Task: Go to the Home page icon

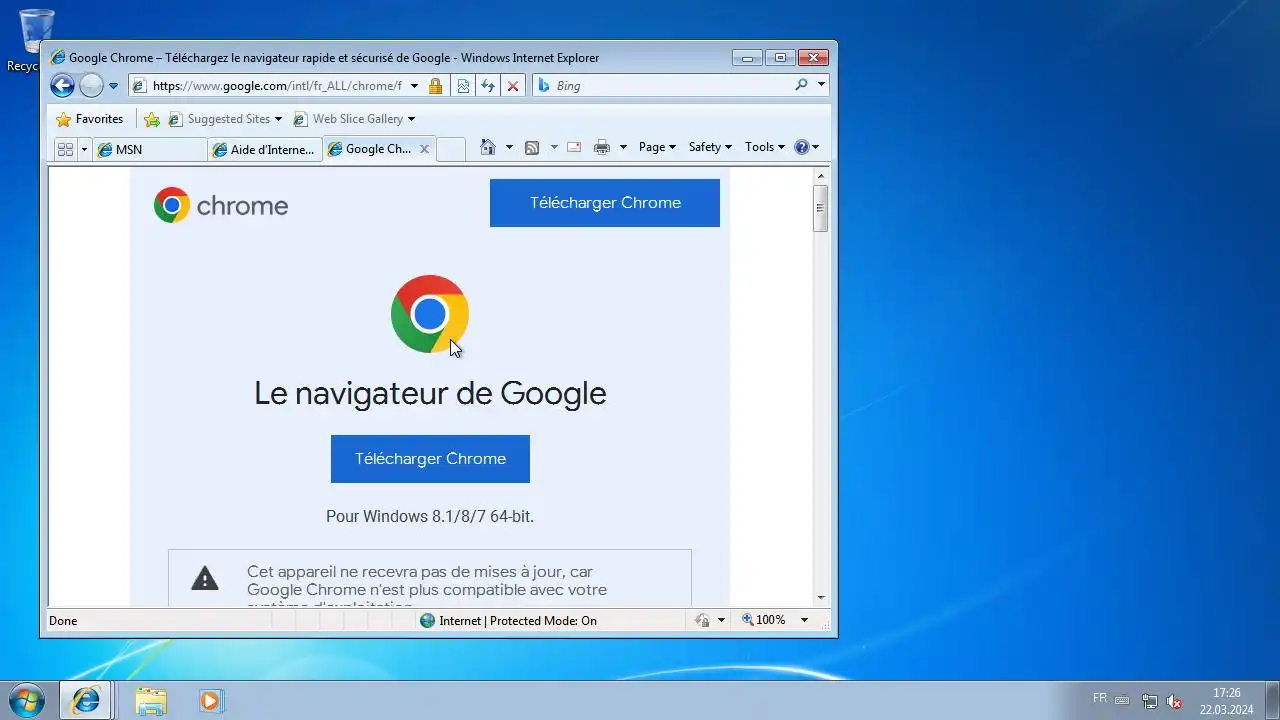Action: (x=487, y=147)
